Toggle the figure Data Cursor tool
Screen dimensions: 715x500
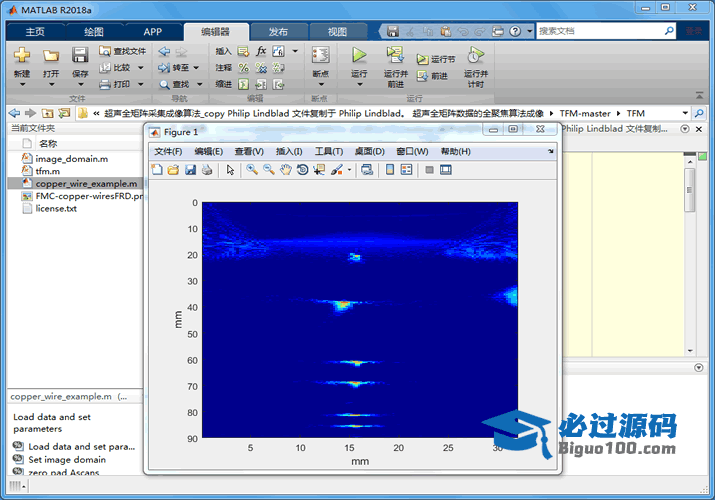pos(319,170)
